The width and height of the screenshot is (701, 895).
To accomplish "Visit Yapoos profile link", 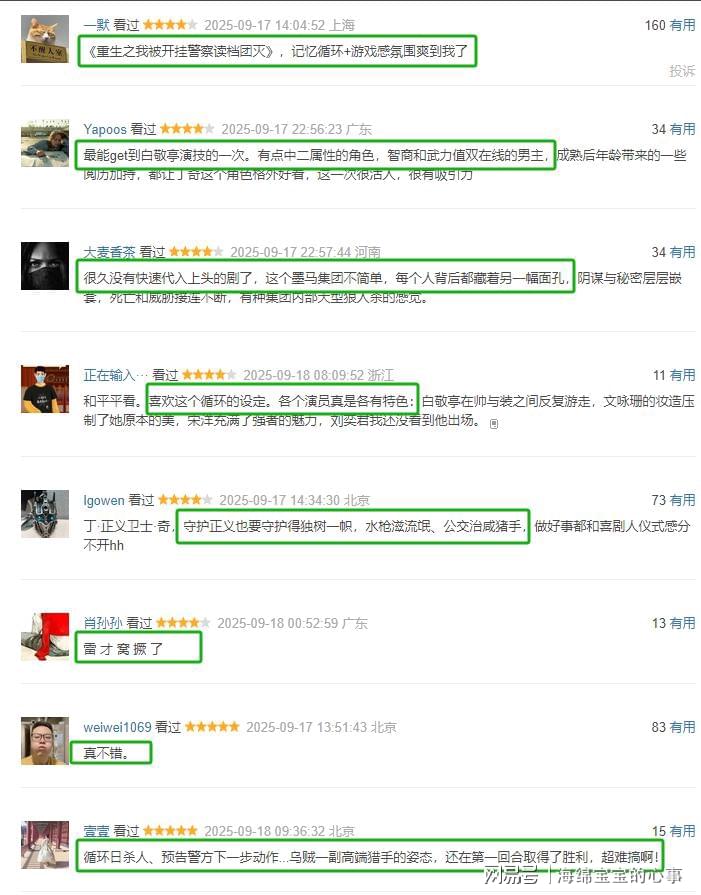I will pyautogui.click(x=104, y=130).
